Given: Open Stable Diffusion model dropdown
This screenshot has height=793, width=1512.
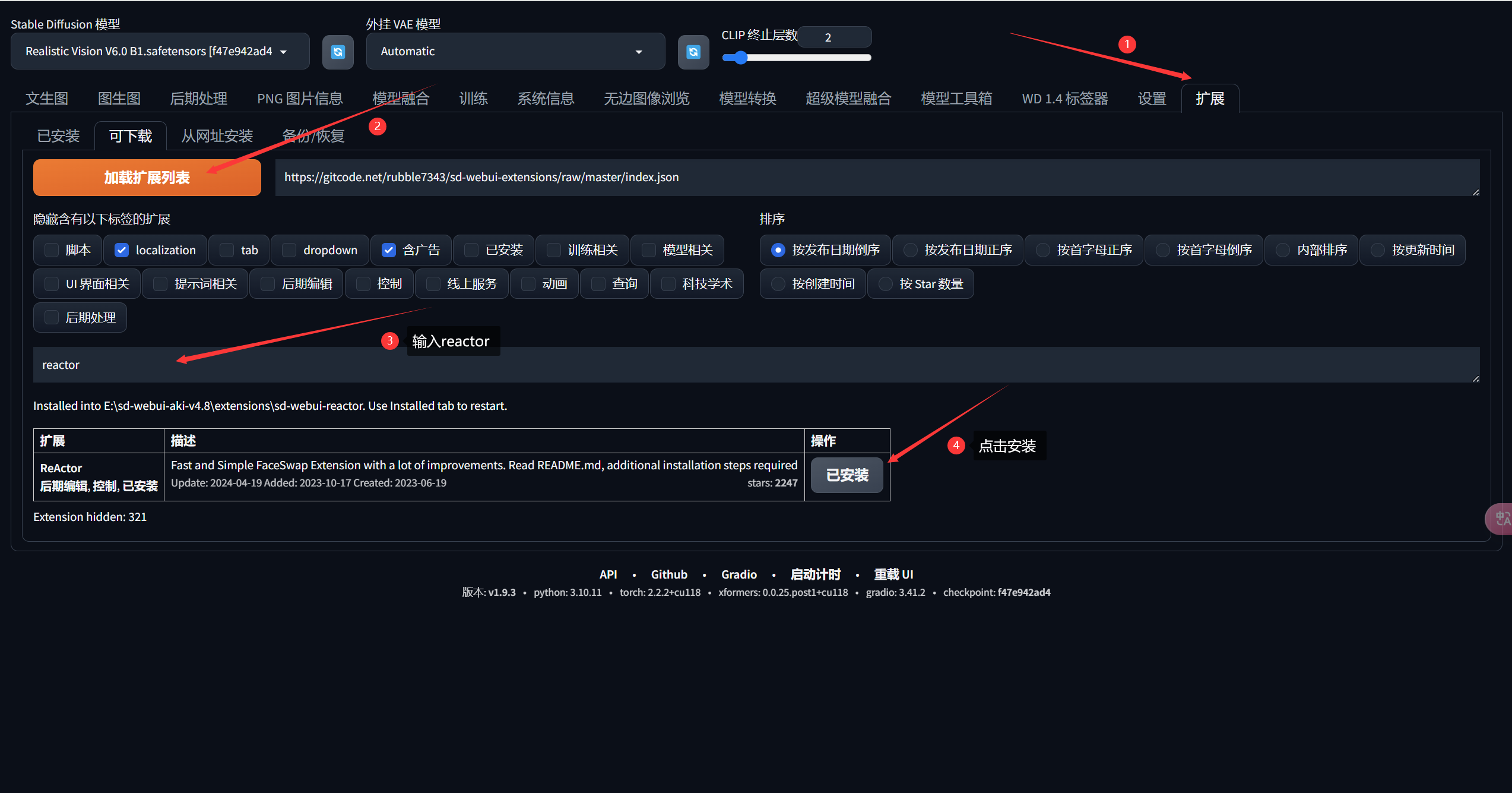Looking at the screenshot, I should [x=160, y=52].
